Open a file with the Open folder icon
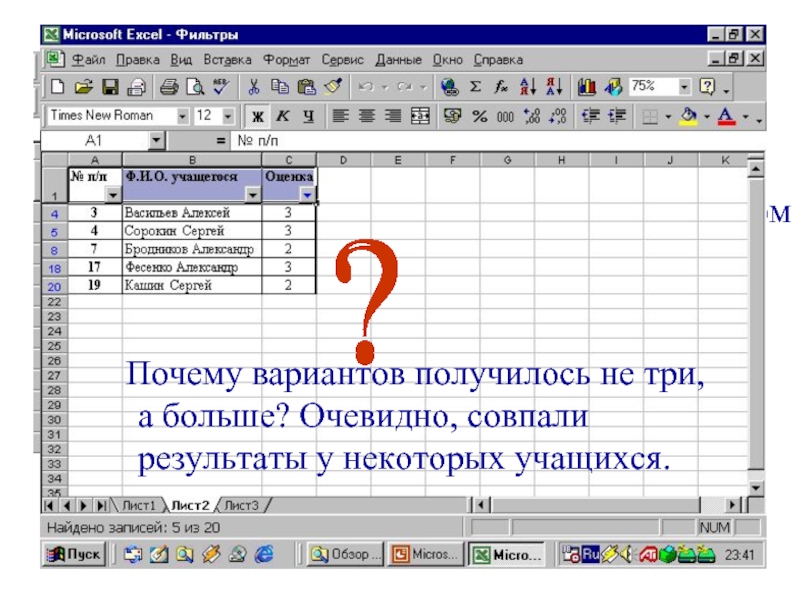This screenshot has width=800, height=600. click(84, 87)
